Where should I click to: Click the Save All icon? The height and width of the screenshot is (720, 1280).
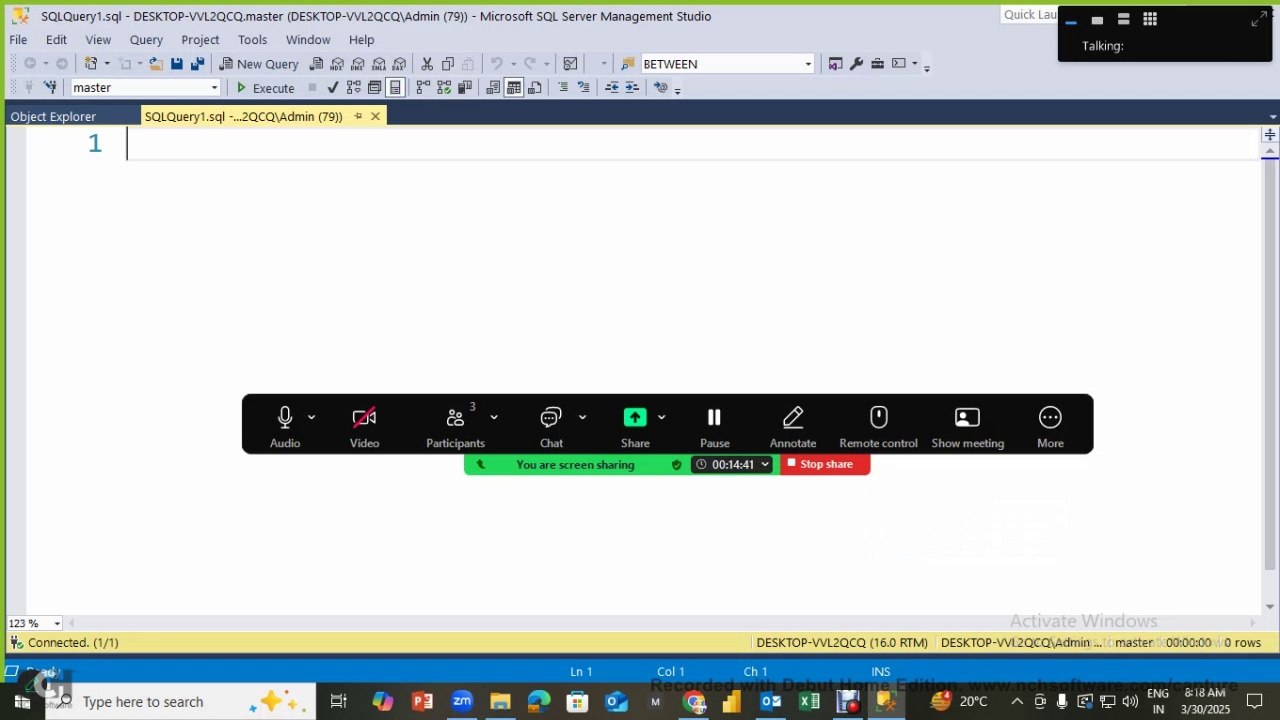click(x=197, y=64)
